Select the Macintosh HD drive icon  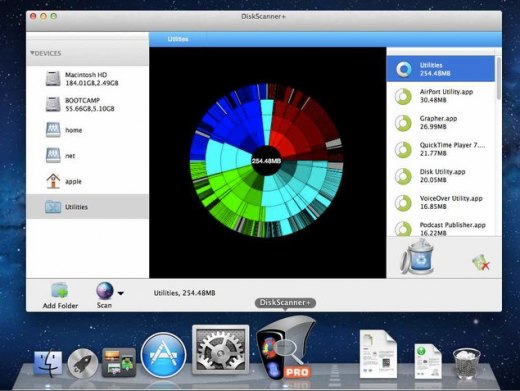pyautogui.click(x=53, y=79)
